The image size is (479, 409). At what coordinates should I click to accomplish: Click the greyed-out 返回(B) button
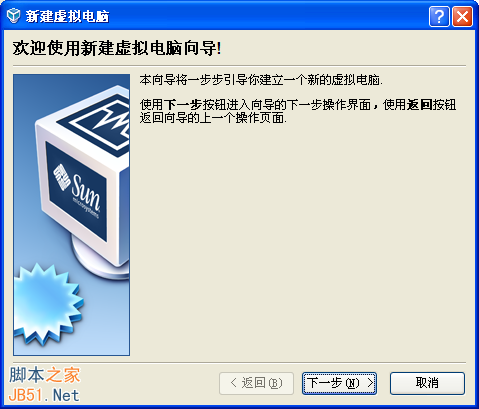pyautogui.click(x=256, y=383)
